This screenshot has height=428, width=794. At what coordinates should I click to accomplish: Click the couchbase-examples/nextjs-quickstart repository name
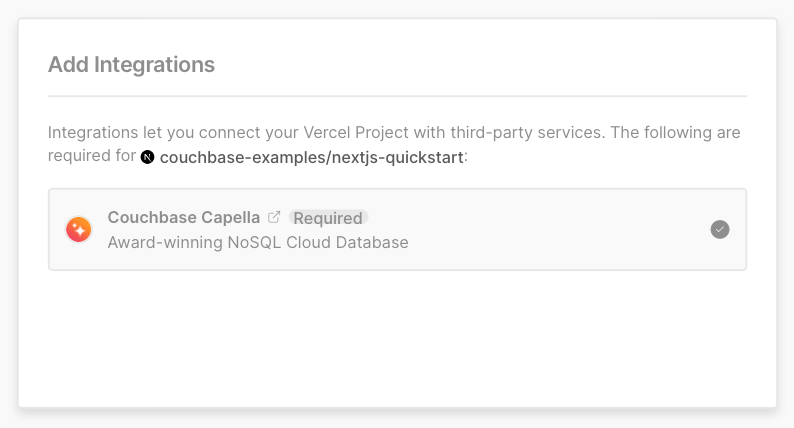tap(311, 158)
